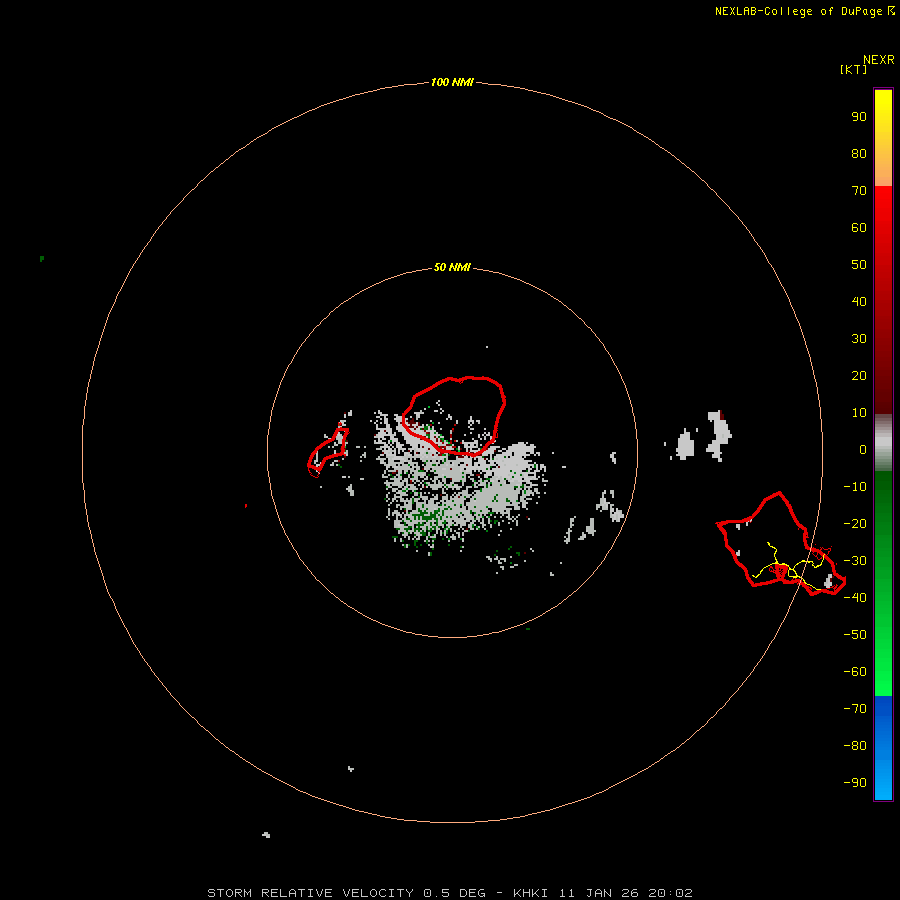Click the 100 NMI range ring label
This screenshot has width=900, height=900.
tap(452, 82)
